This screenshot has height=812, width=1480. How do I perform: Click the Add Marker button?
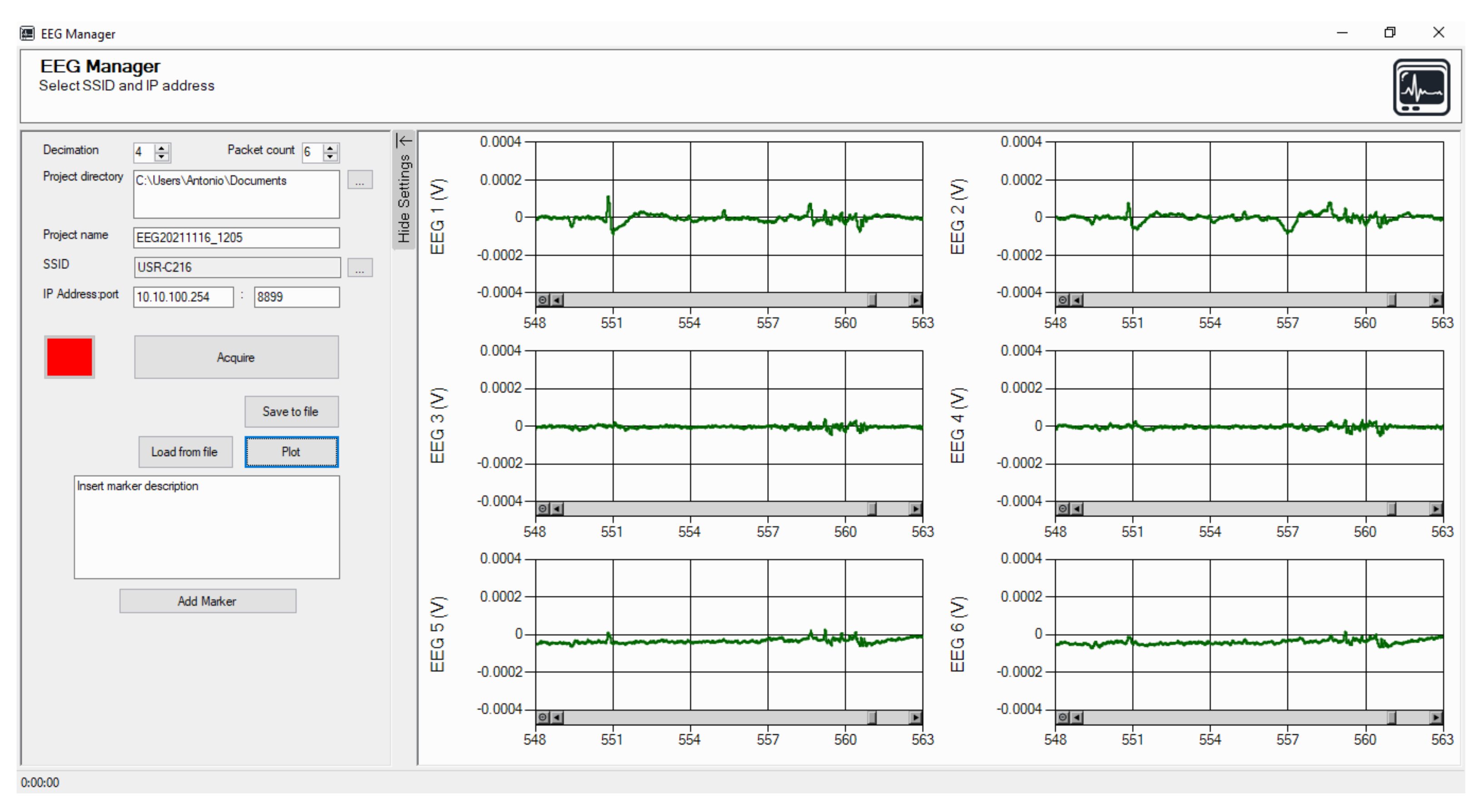tap(208, 601)
